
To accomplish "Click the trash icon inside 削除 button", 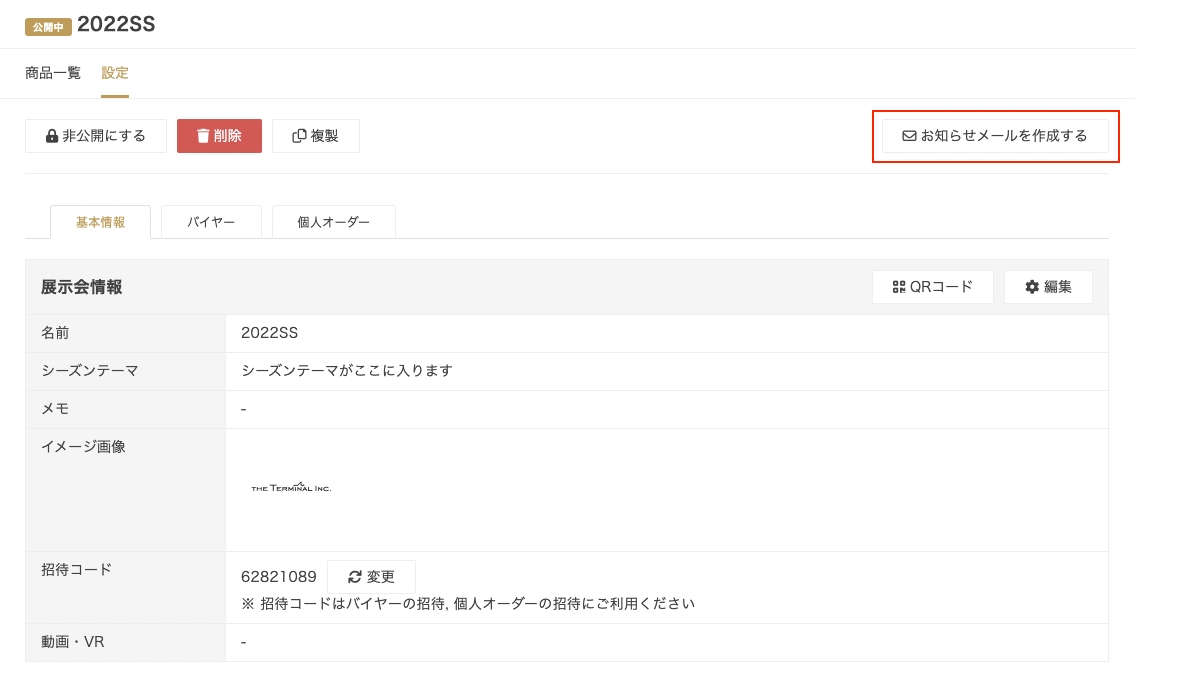I will point(202,136).
